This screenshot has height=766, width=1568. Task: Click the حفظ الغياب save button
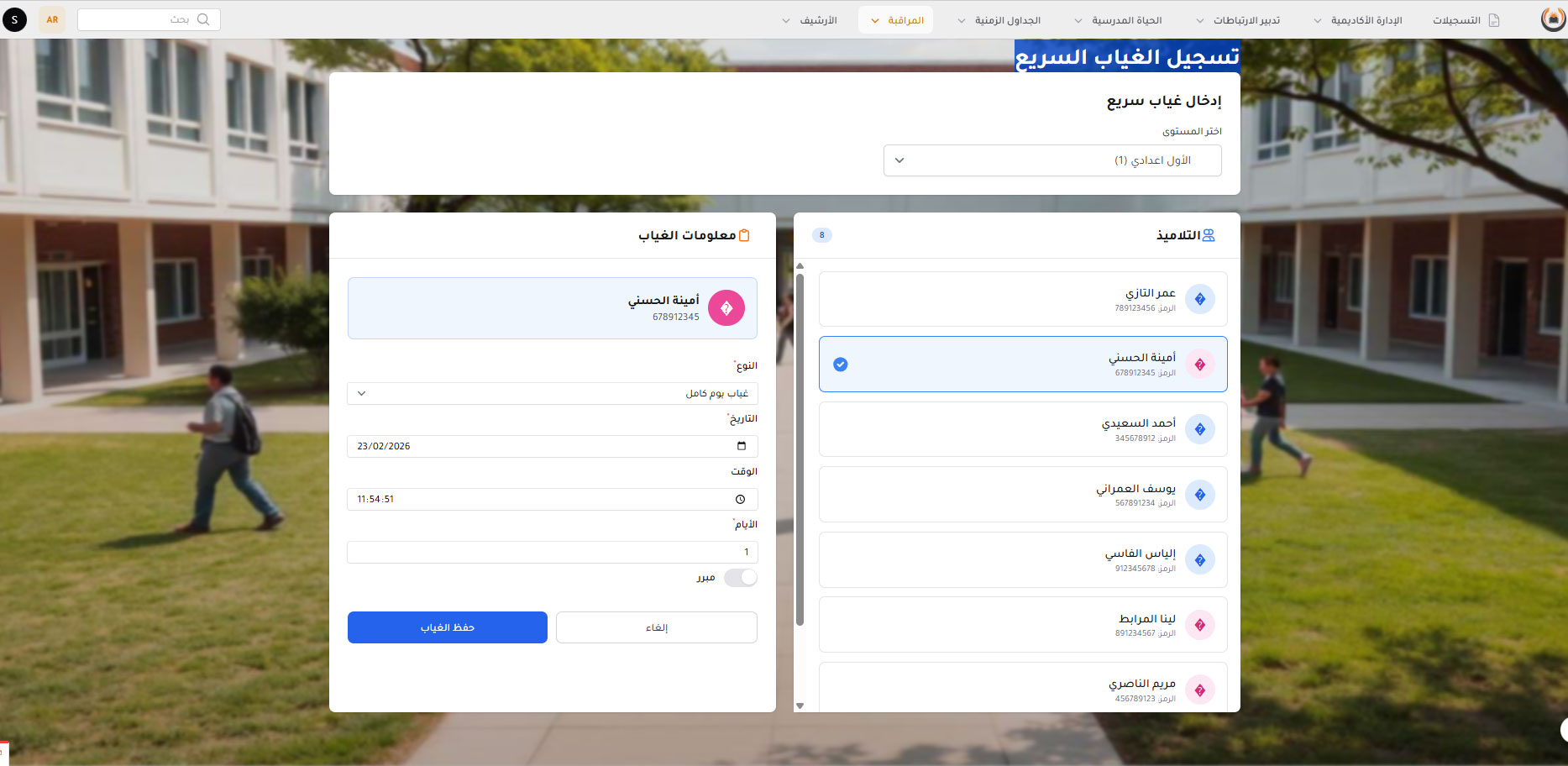tap(447, 627)
